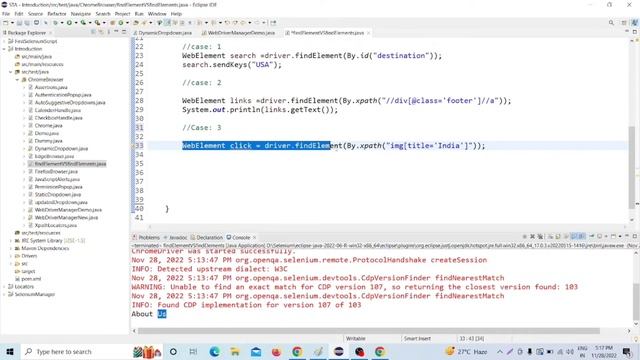
Task: Expand the JRE System Library node
Action: pyautogui.click(x=11, y=241)
